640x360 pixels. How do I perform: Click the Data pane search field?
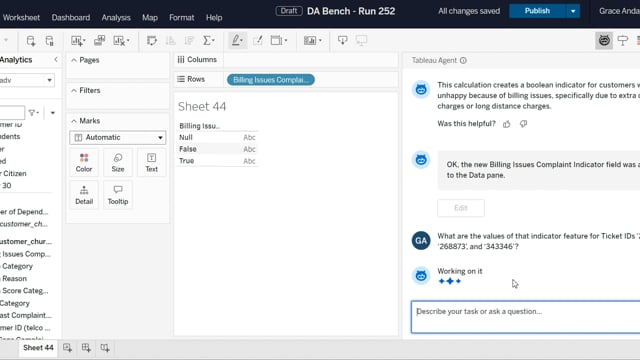point(12,113)
